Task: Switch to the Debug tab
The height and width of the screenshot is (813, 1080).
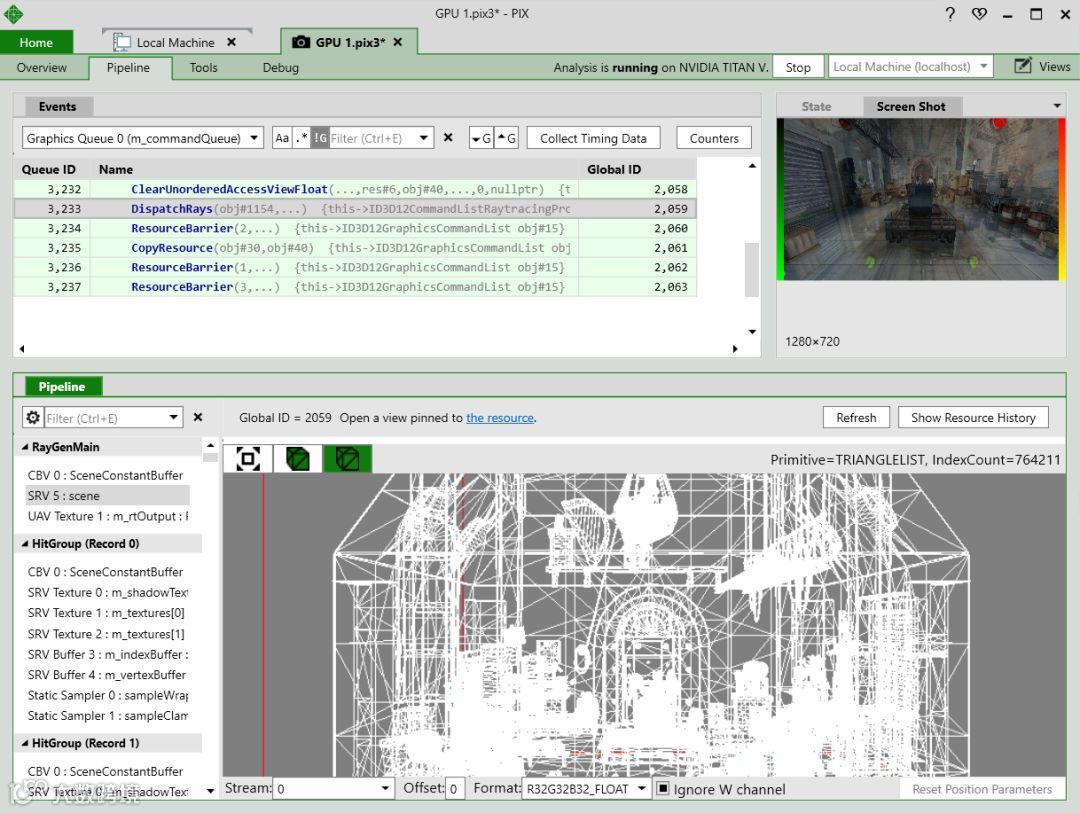Action: pyautogui.click(x=280, y=68)
